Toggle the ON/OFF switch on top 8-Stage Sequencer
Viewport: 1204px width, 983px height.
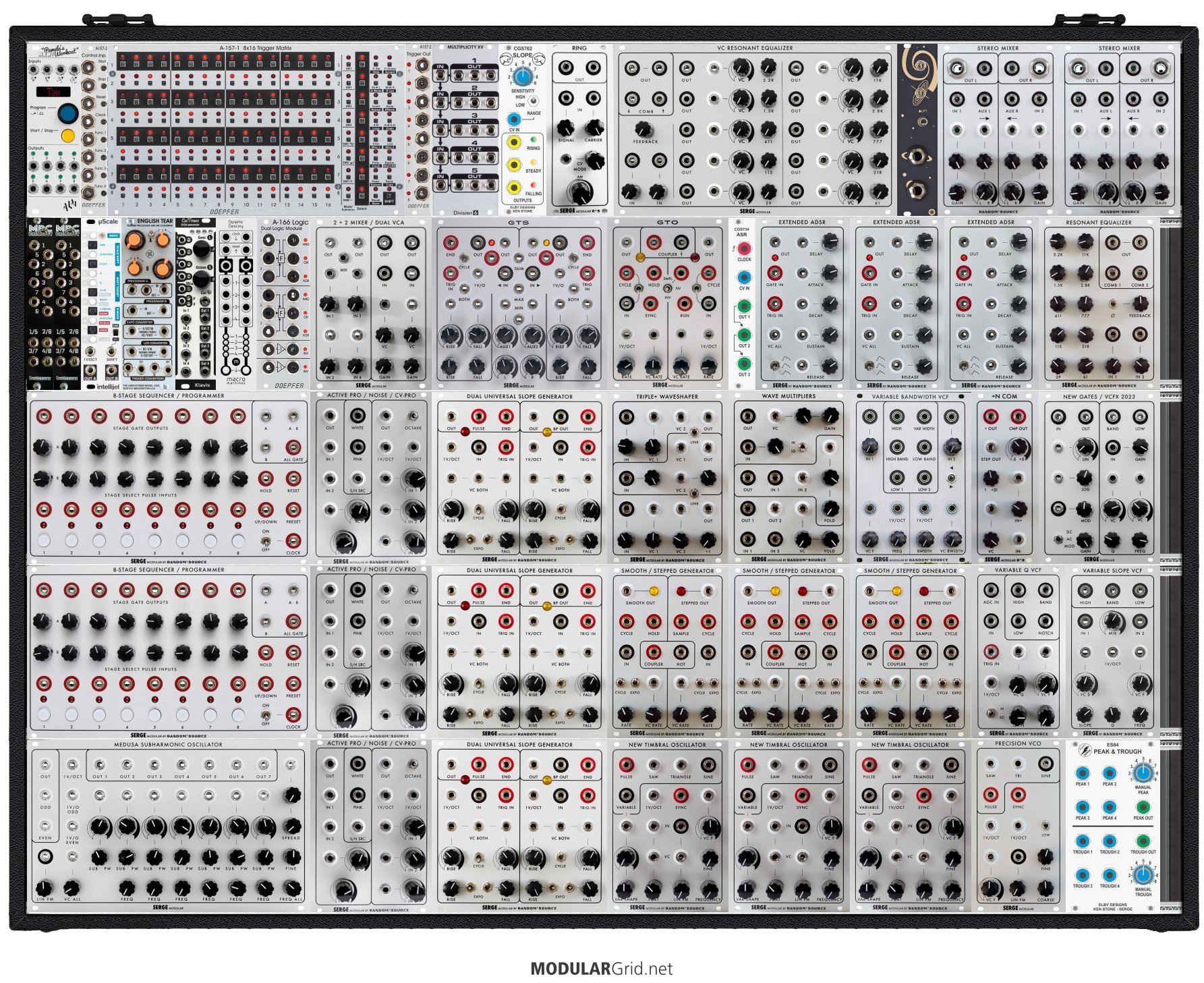tap(266, 541)
